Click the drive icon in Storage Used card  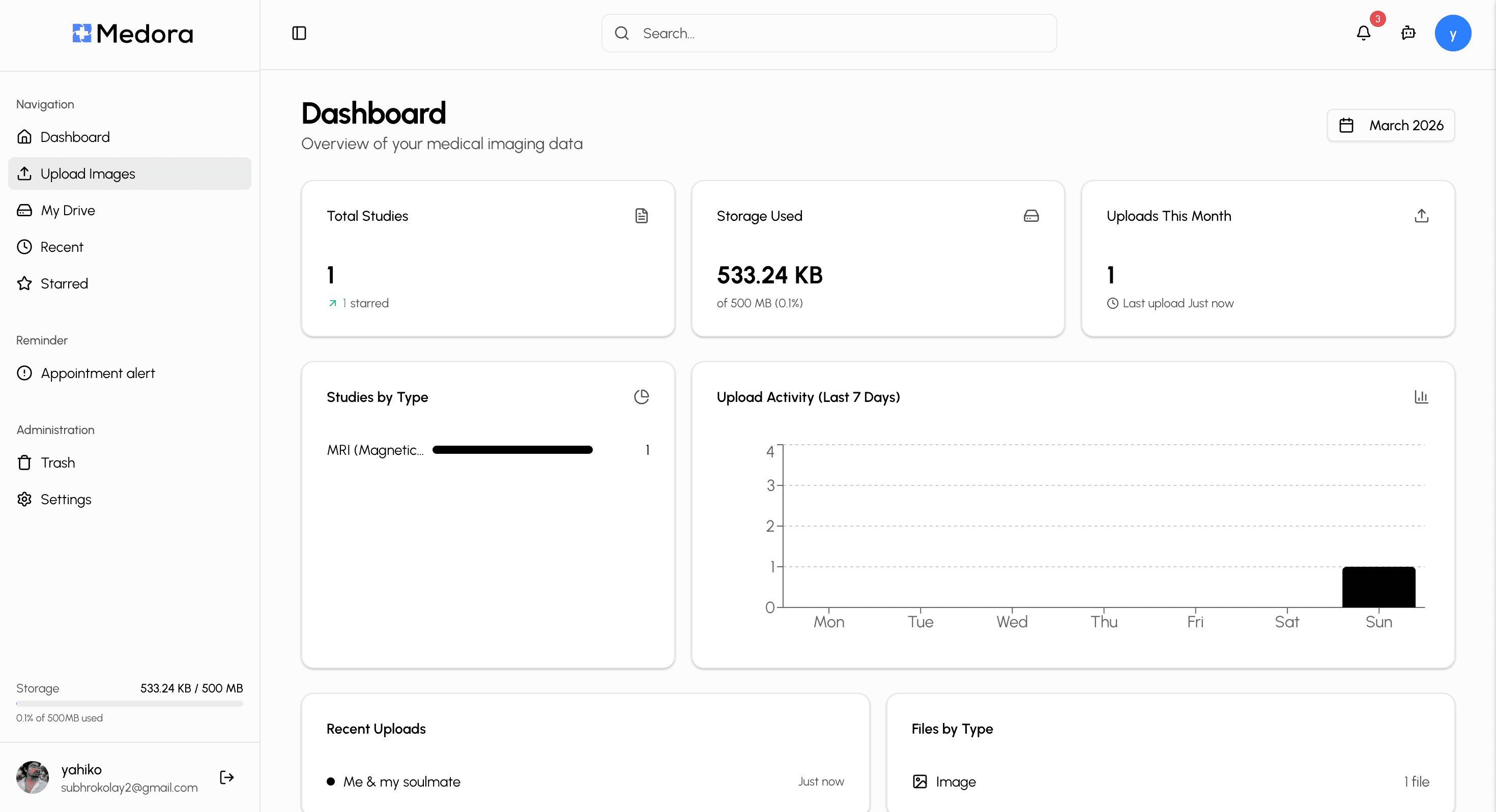click(x=1031, y=216)
